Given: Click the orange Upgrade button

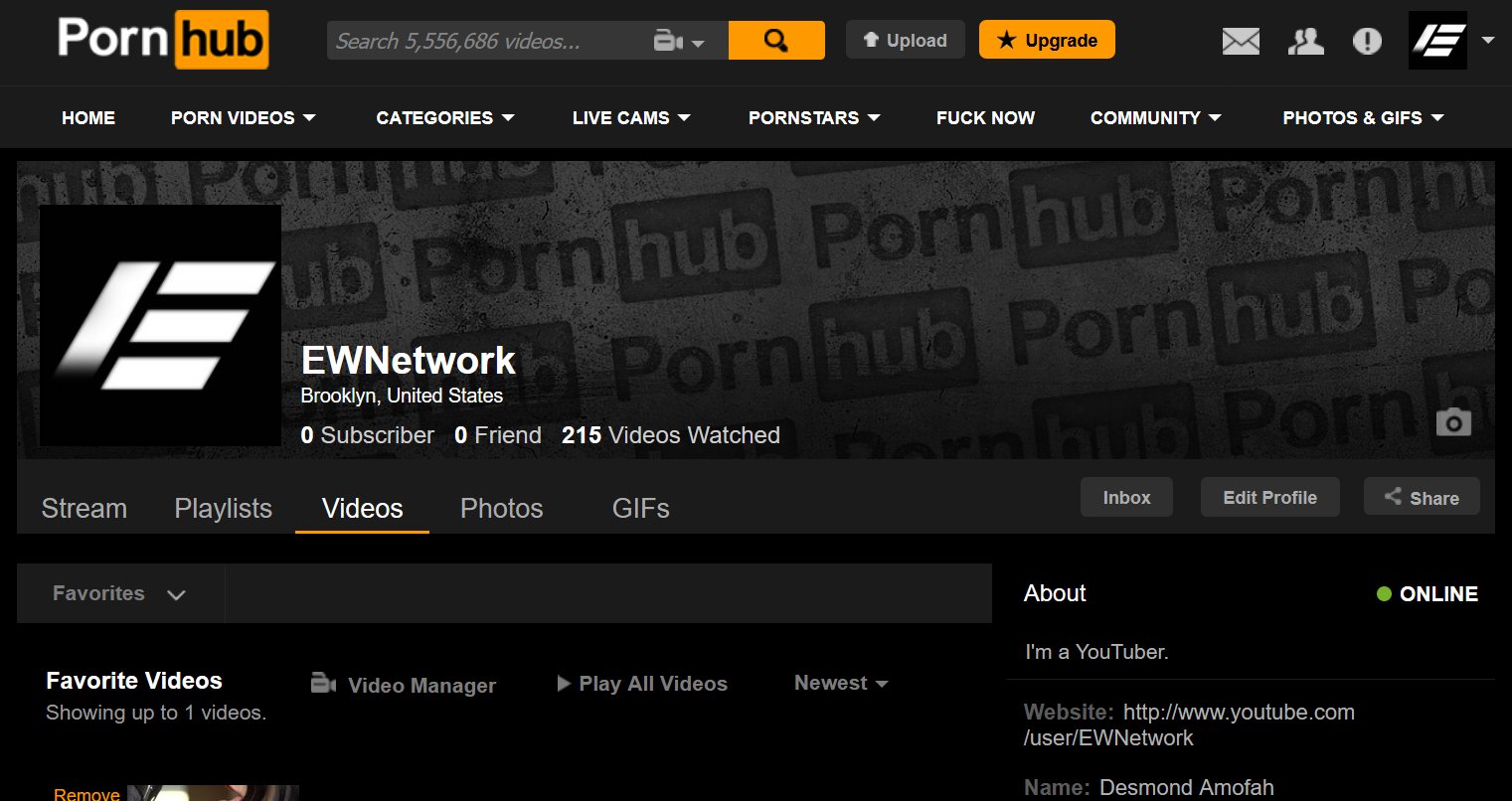Looking at the screenshot, I should click(x=1047, y=40).
